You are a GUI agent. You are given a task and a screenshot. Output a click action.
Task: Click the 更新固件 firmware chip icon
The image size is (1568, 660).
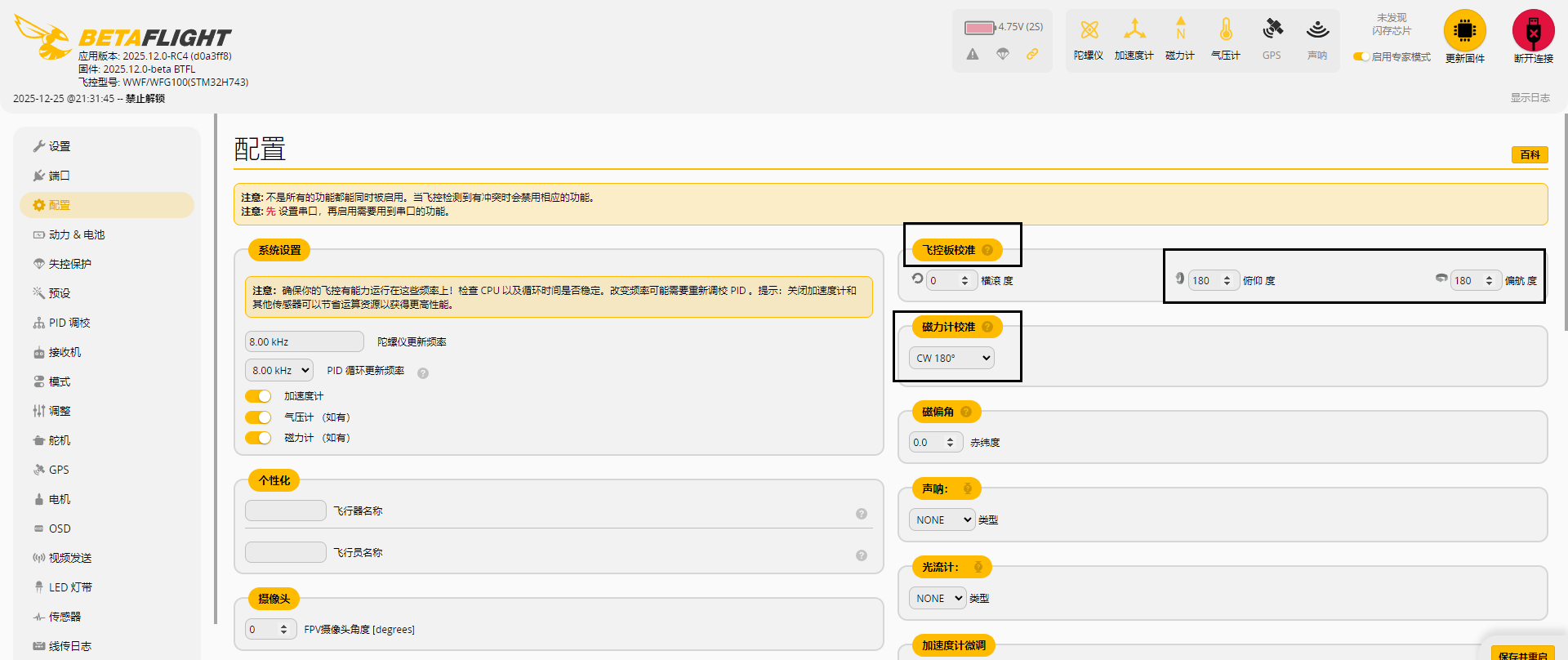click(x=1464, y=31)
